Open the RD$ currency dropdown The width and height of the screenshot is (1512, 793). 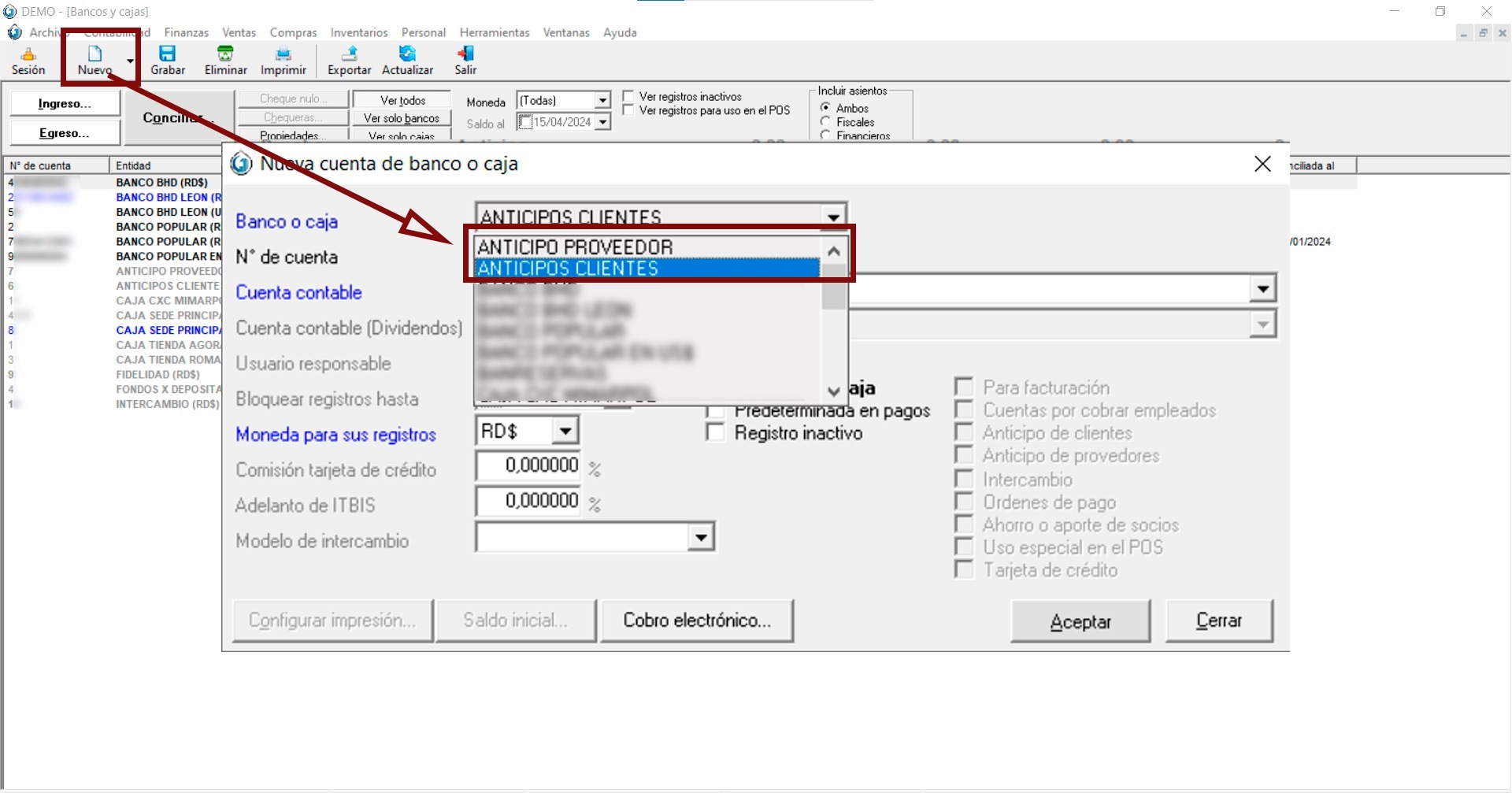(565, 432)
